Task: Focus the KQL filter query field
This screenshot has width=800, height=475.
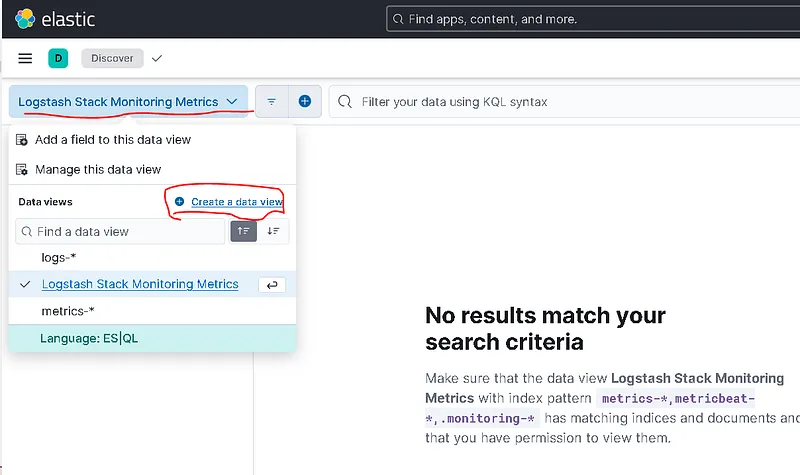Action: pyautogui.click(x=566, y=102)
